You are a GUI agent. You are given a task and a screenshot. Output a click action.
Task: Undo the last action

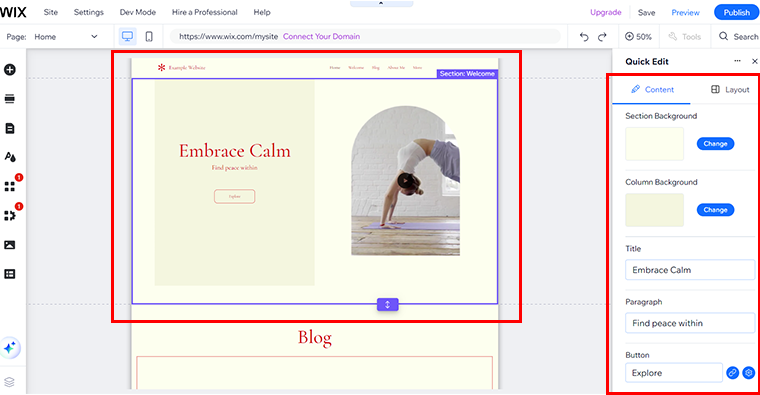[x=584, y=37]
